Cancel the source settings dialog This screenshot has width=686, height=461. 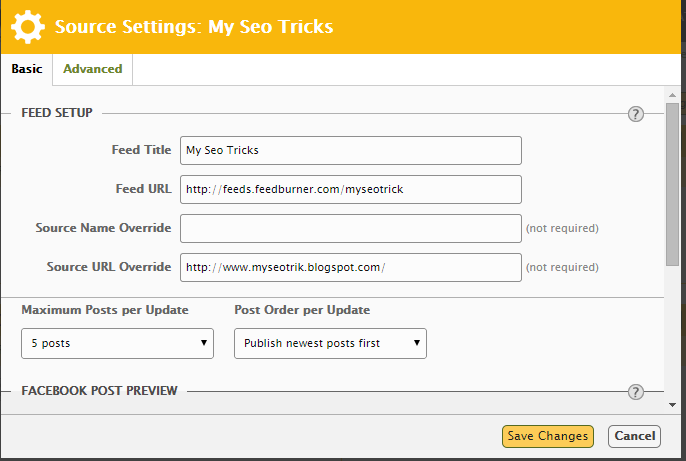click(x=634, y=436)
